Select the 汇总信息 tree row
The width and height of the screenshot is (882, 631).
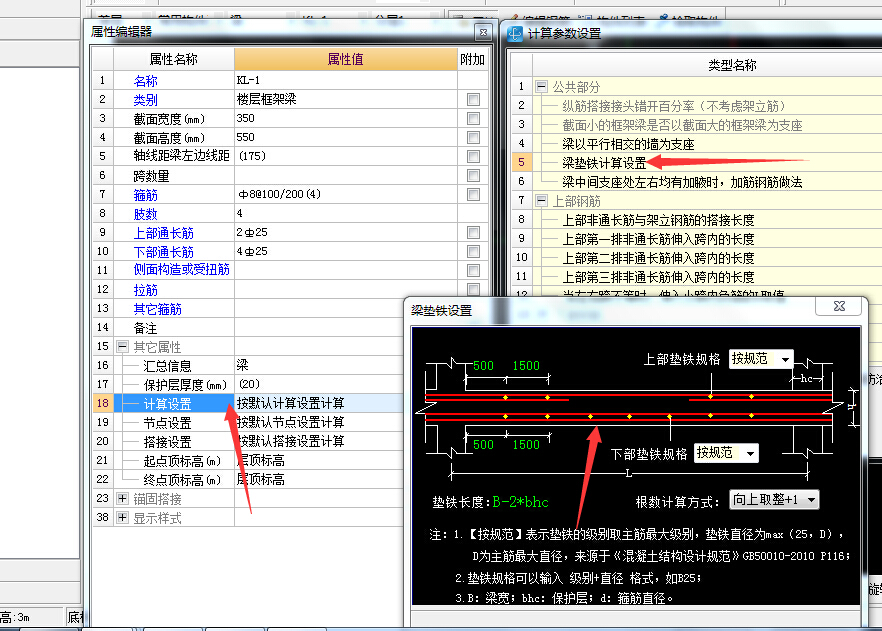174,366
